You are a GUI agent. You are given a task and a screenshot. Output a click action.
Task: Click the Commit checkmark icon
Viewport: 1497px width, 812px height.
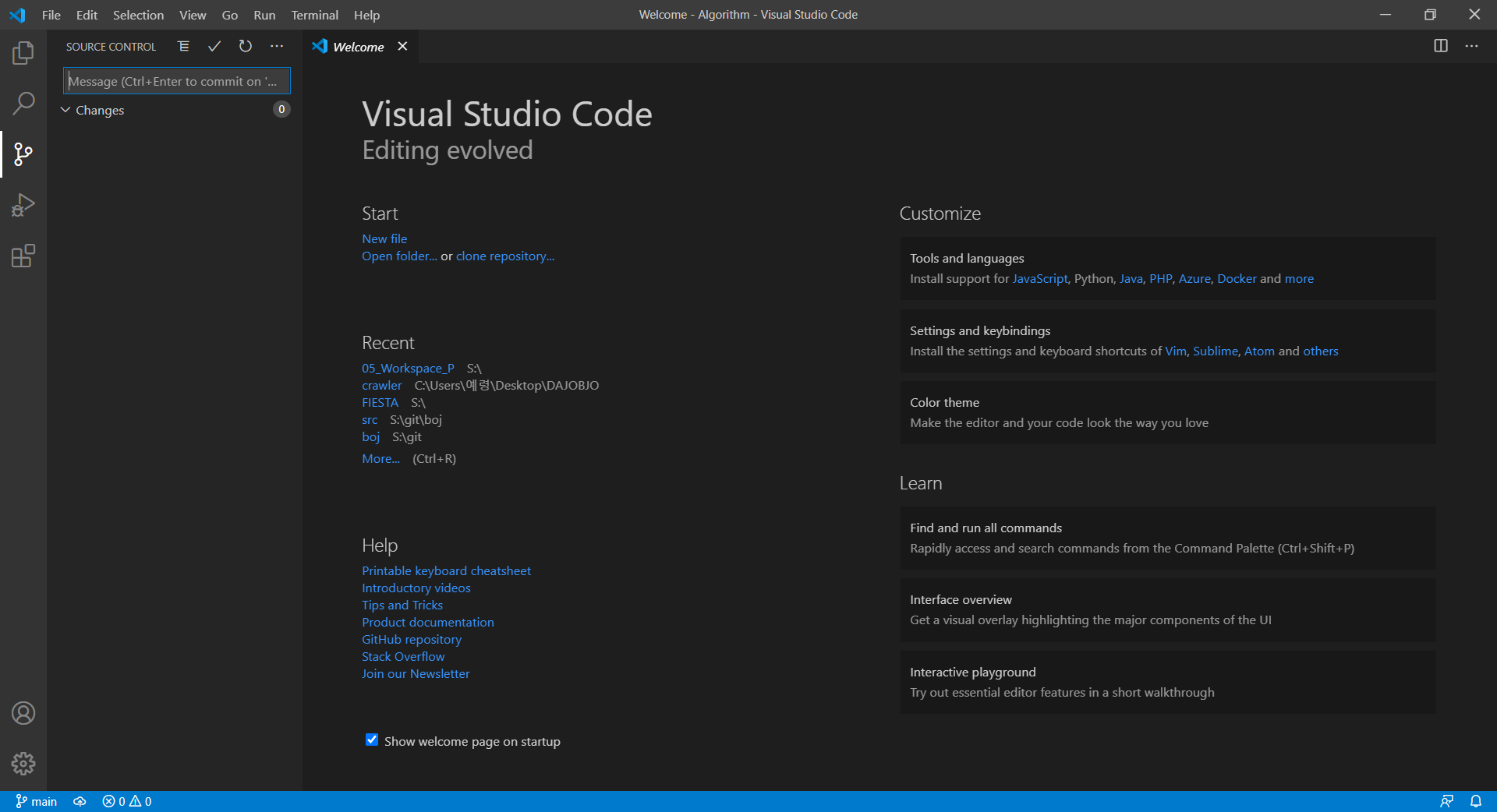point(214,47)
